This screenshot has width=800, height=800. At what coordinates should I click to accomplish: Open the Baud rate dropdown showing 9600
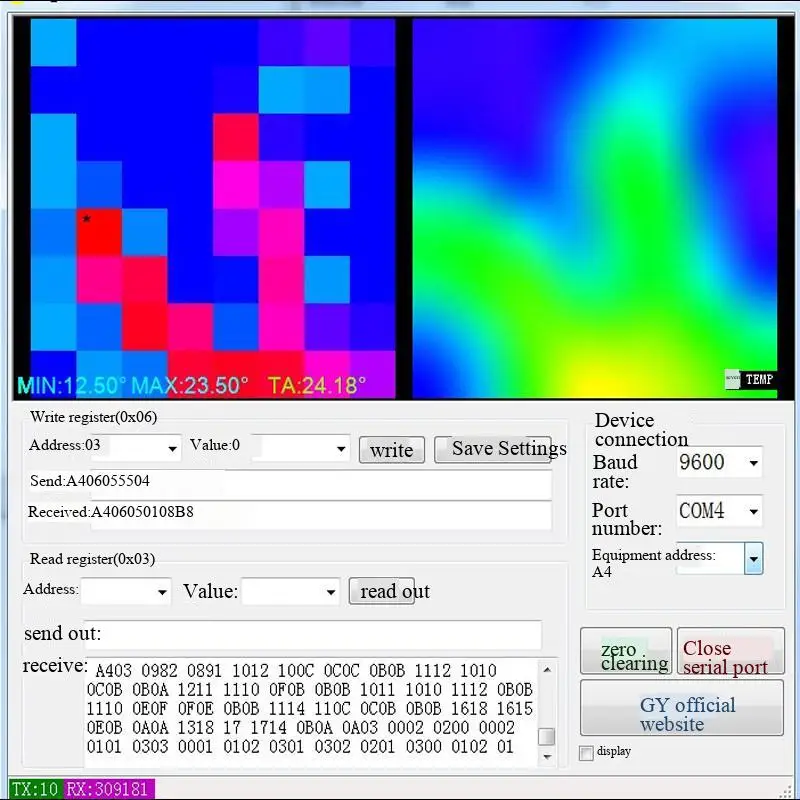[753, 463]
